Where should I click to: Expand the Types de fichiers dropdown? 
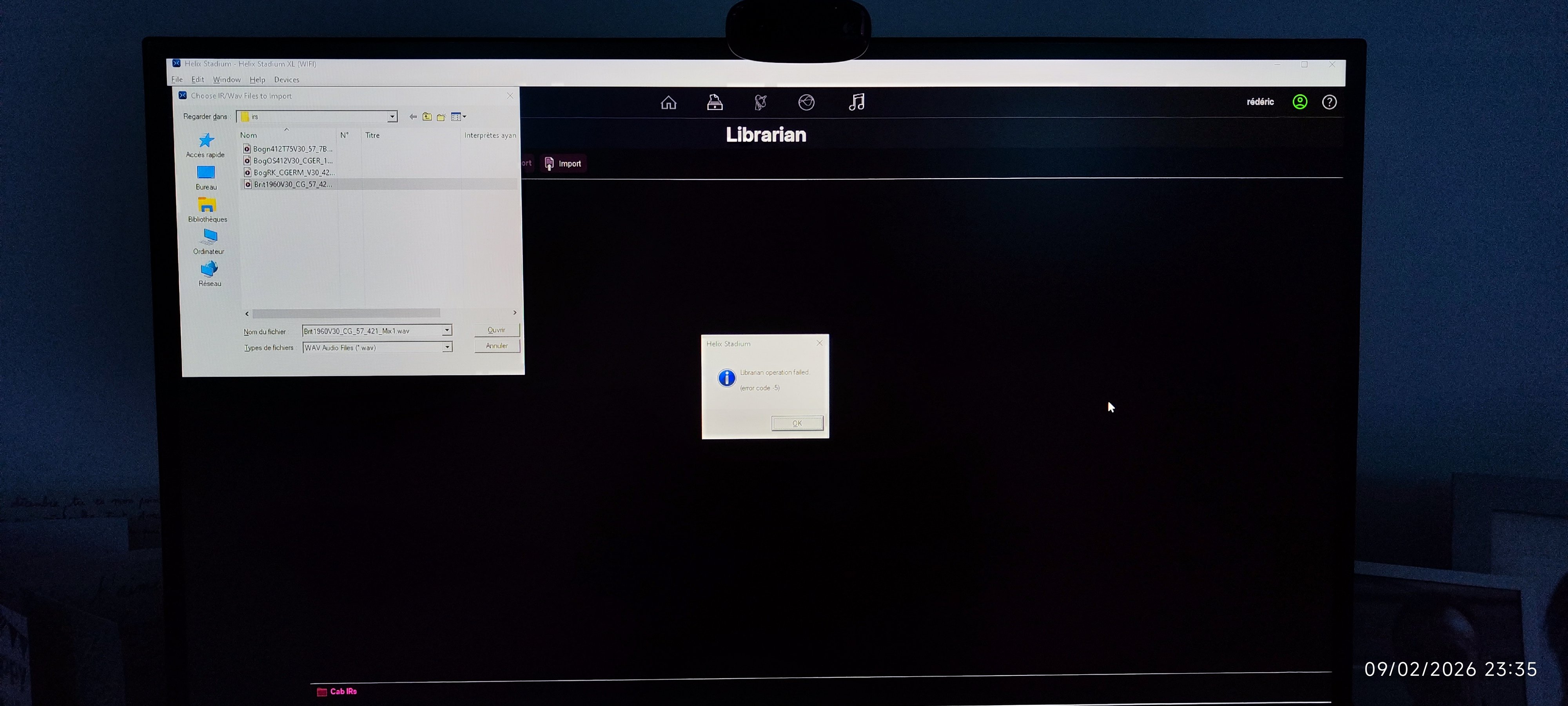(x=447, y=347)
